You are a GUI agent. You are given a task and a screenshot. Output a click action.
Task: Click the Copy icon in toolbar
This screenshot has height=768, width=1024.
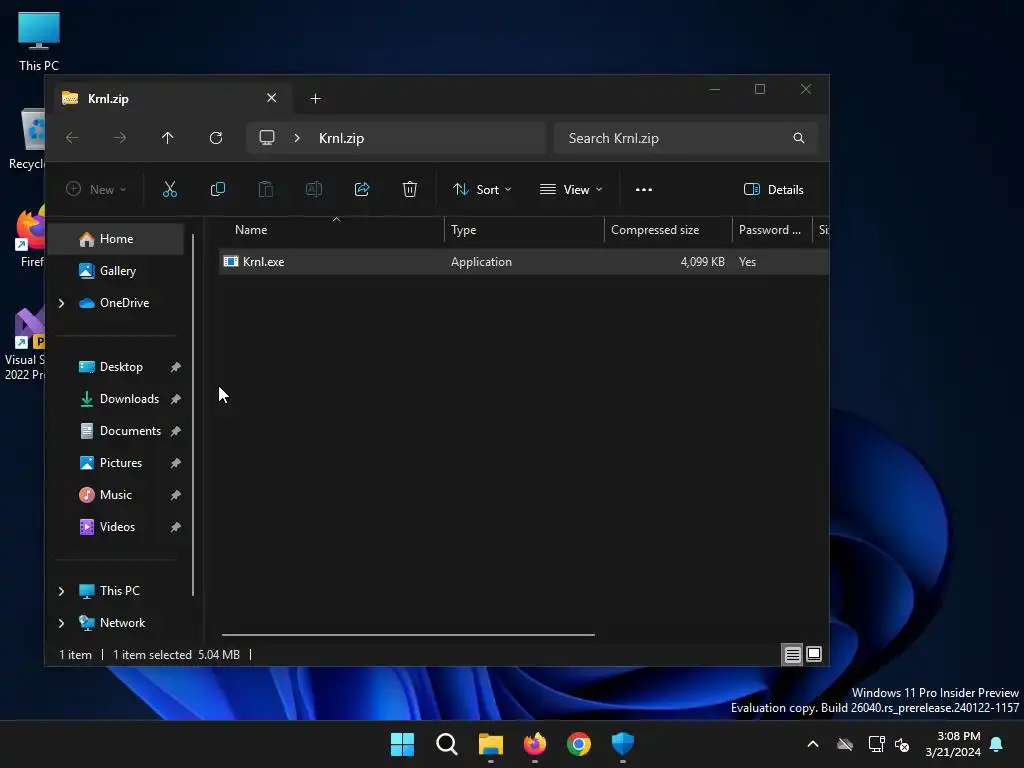click(x=217, y=189)
